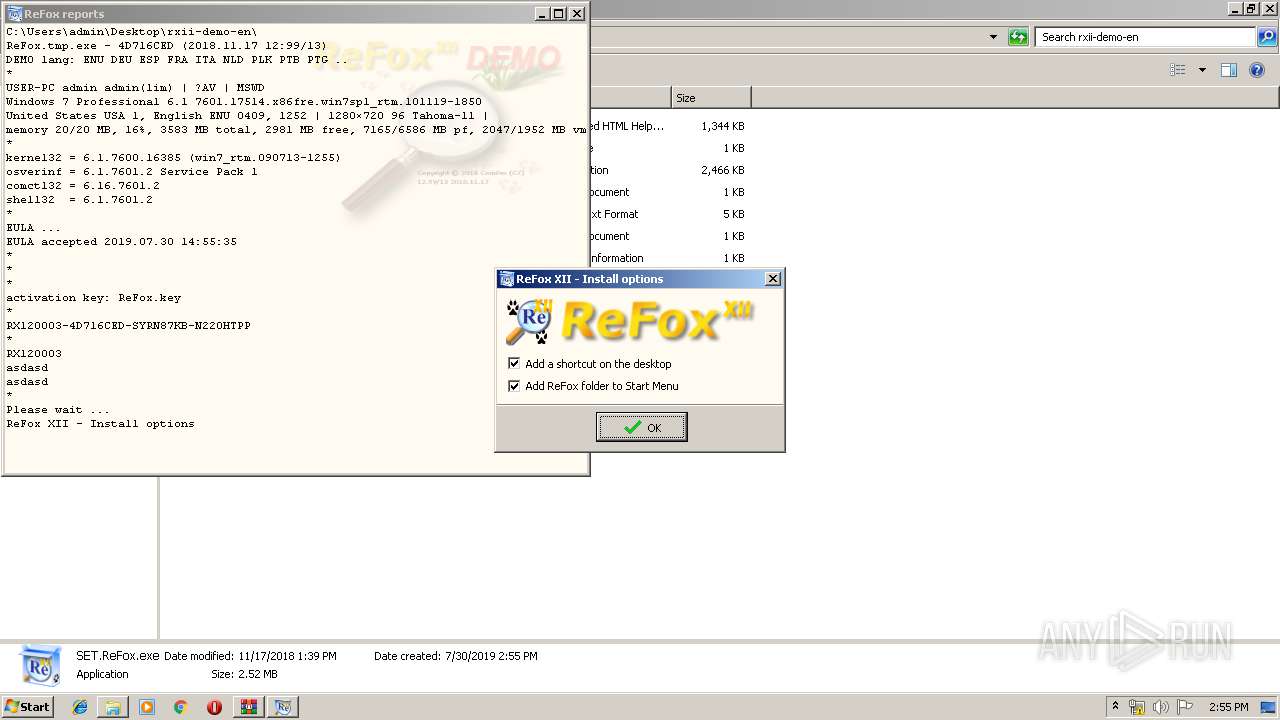
Task: Click the 'Please wait ...' line in the report
Action: click(58, 410)
